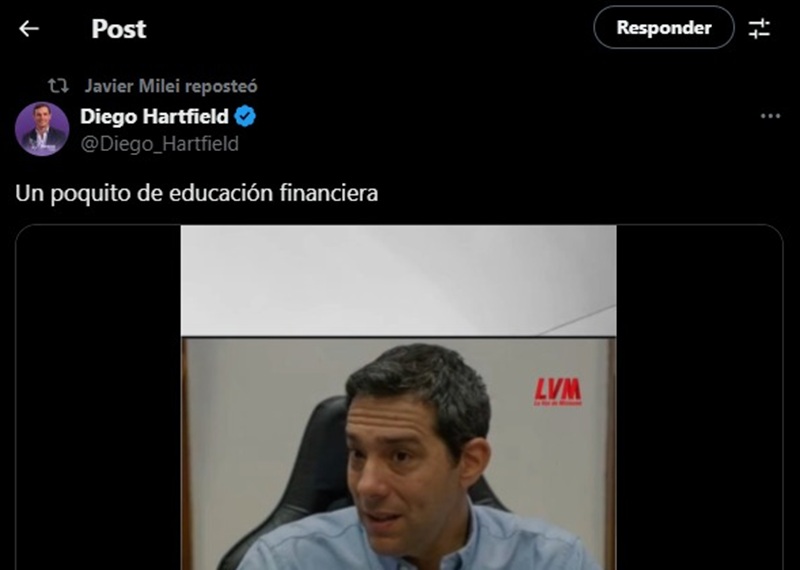Select the text "Un poquito de educación financiera"
The height and width of the screenshot is (570, 800).
pos(196,193)
